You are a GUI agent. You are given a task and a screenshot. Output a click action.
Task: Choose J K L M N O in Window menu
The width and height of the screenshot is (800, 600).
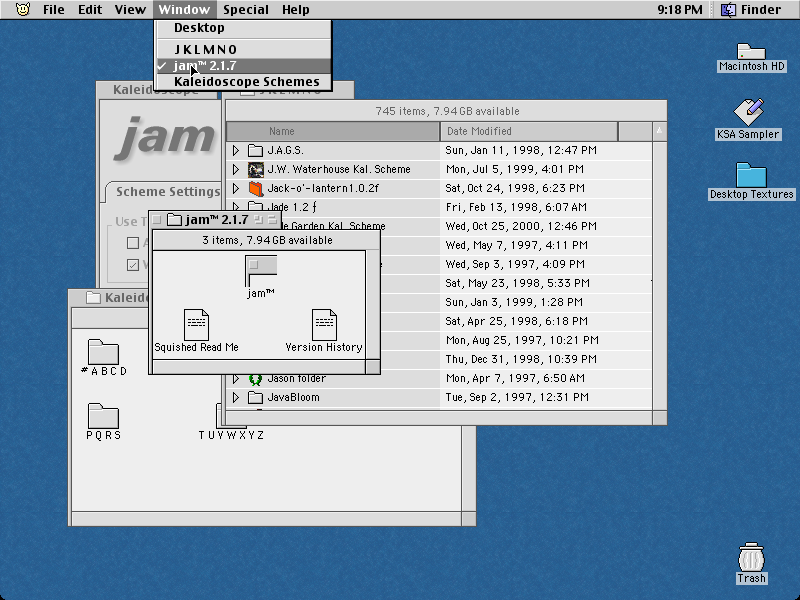point(243,49)
